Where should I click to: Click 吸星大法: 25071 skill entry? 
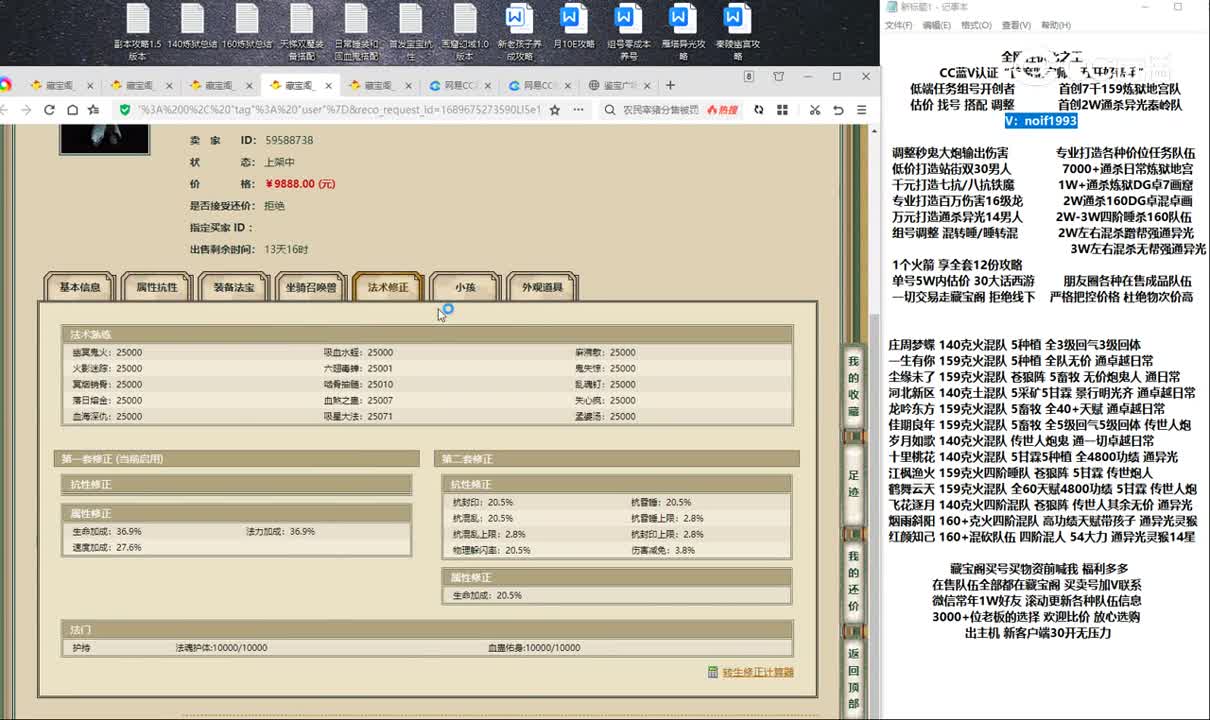click(x=358, y=416)
